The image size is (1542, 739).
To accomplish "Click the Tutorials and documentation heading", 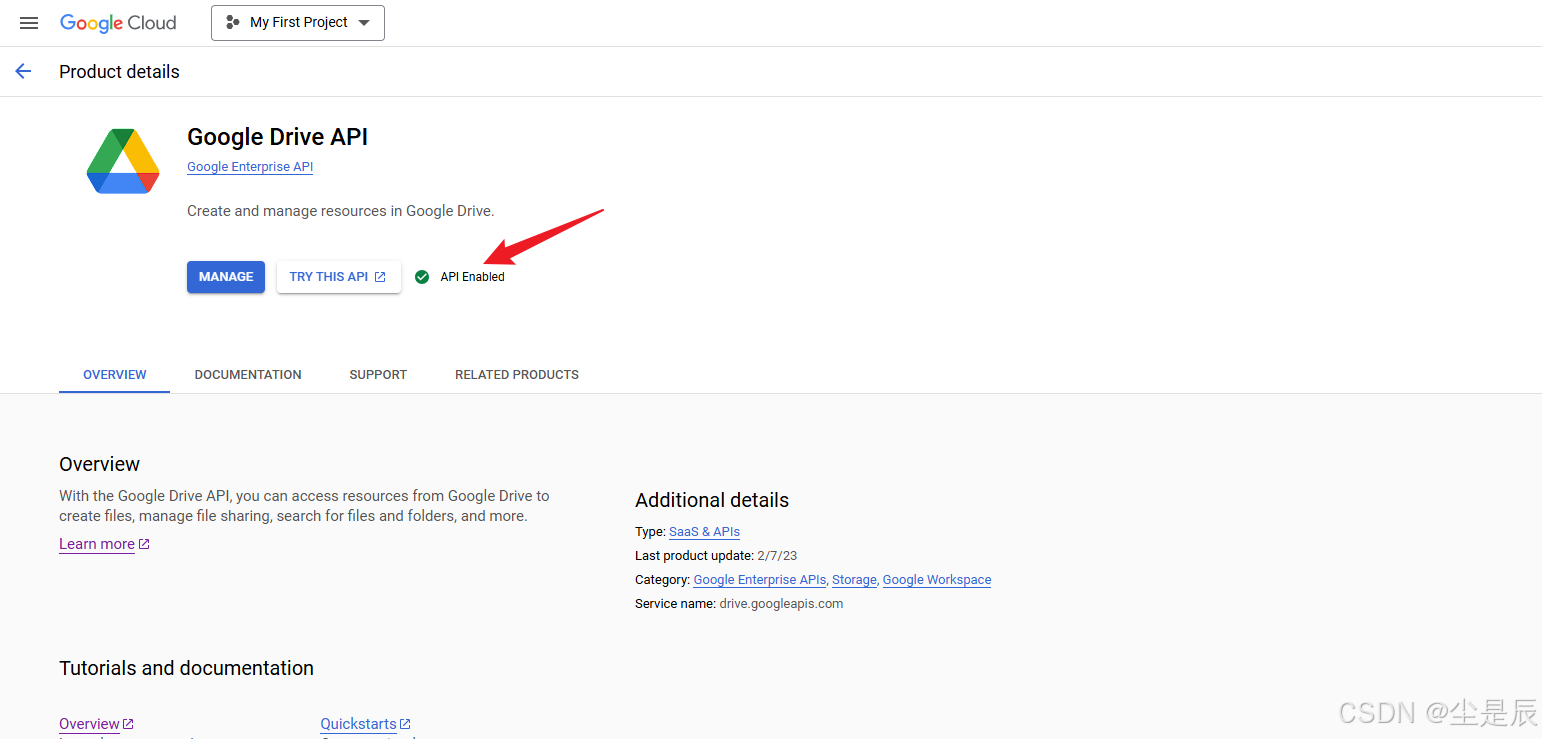I will point(186,668).
